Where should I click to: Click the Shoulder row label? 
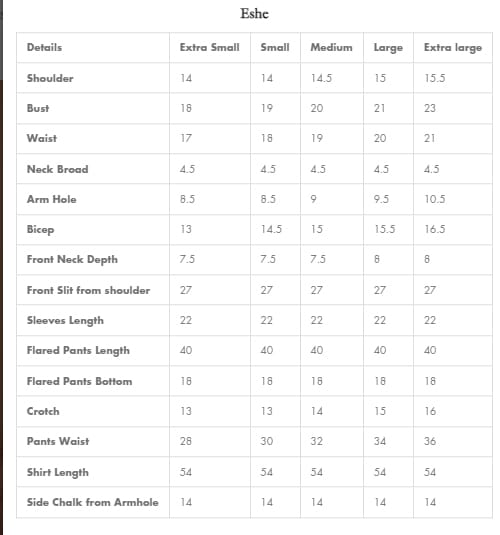50,78
